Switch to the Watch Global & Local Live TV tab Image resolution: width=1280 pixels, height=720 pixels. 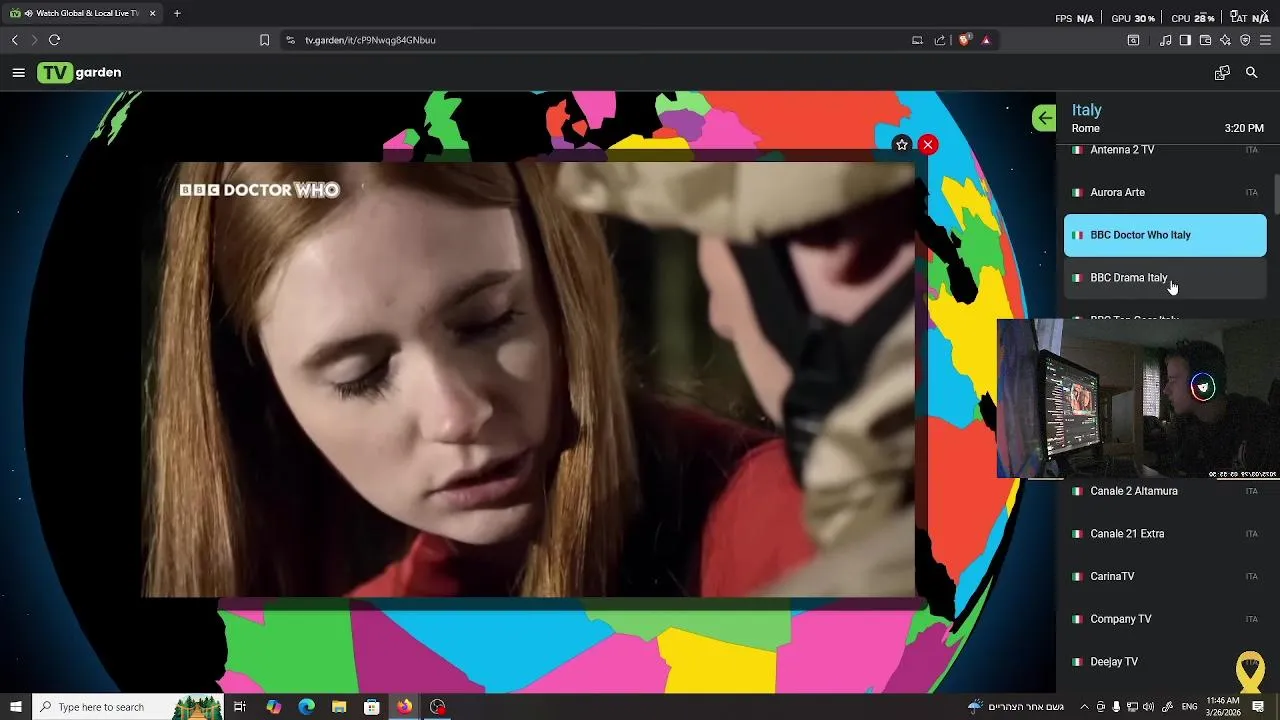(82, 14)
